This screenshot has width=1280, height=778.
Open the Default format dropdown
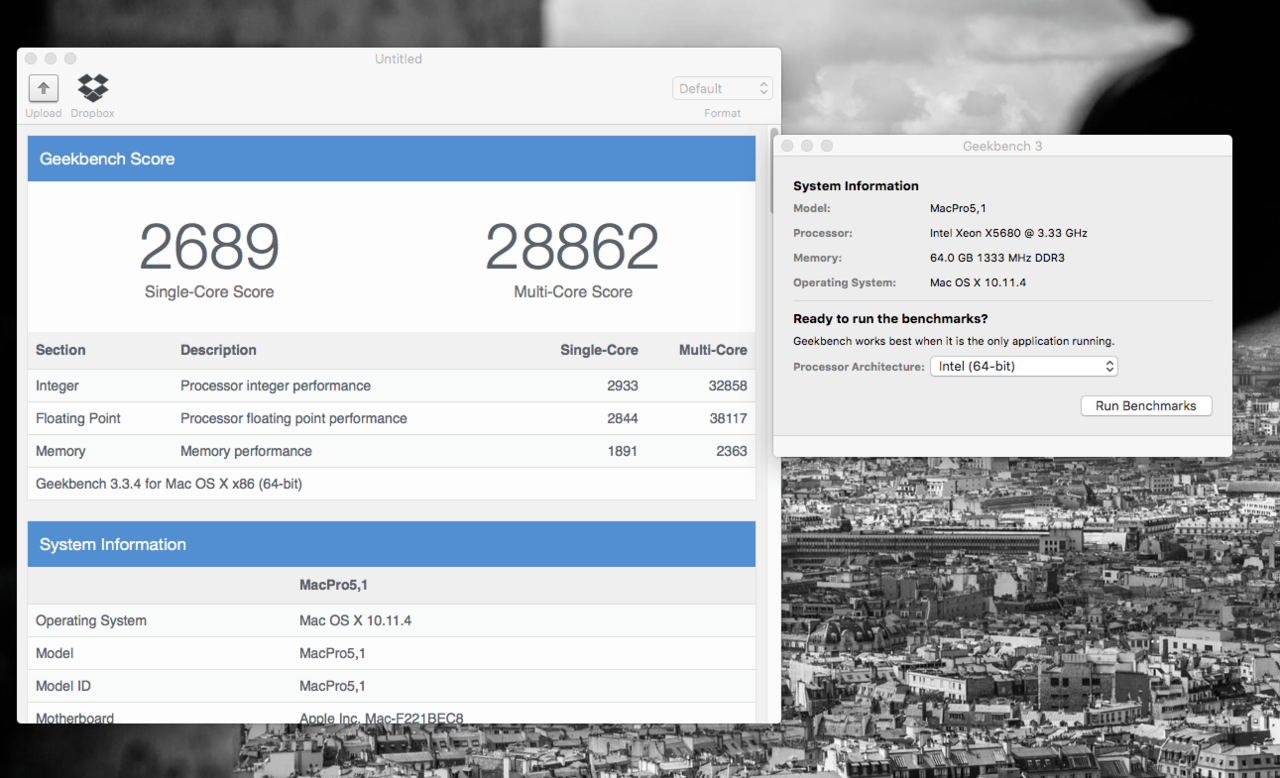pos(722,89)
